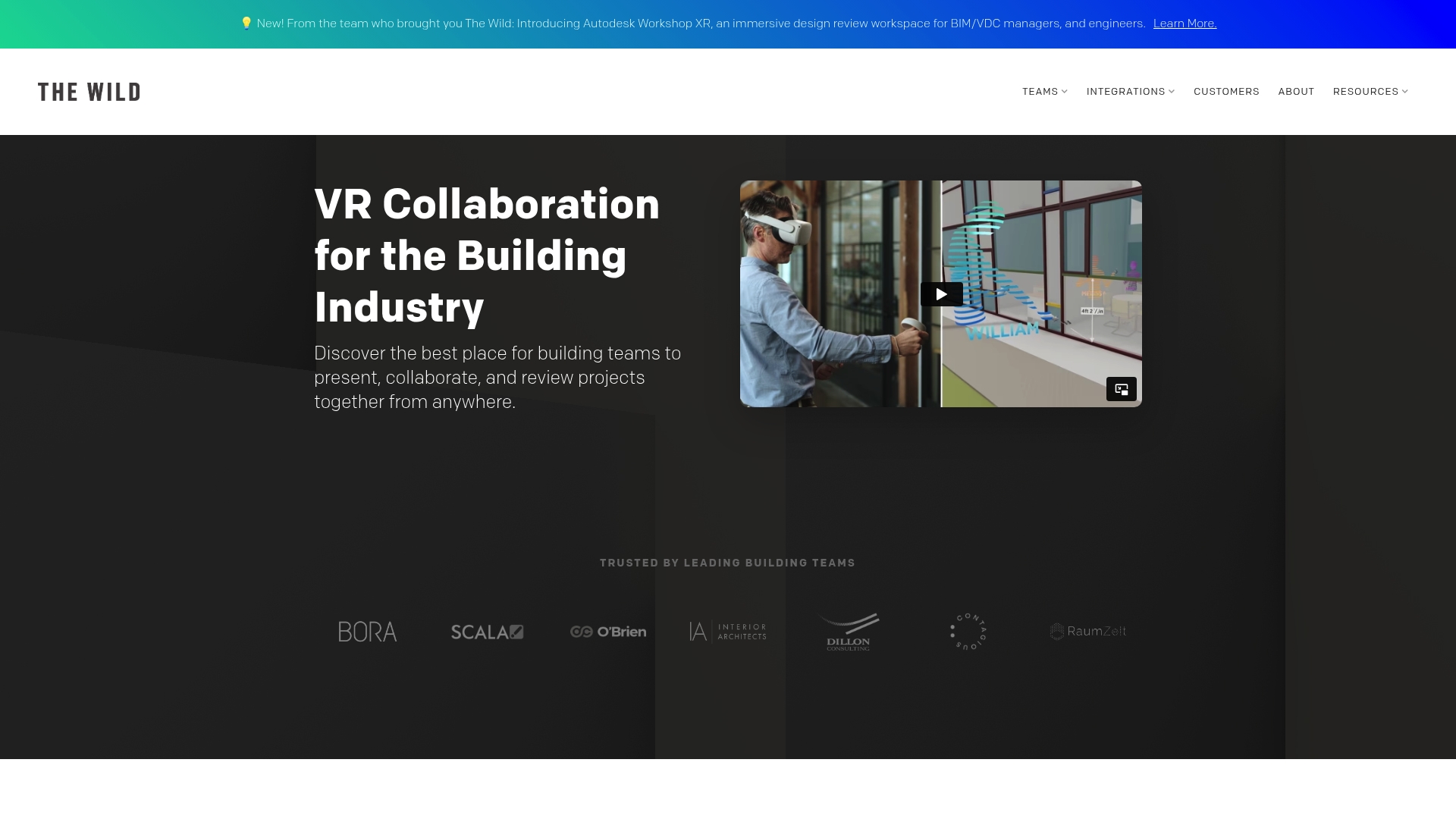Viewport: 1456px width, 819px height.
Task: Click the BORA company logo
Action: tap(367, 631)
